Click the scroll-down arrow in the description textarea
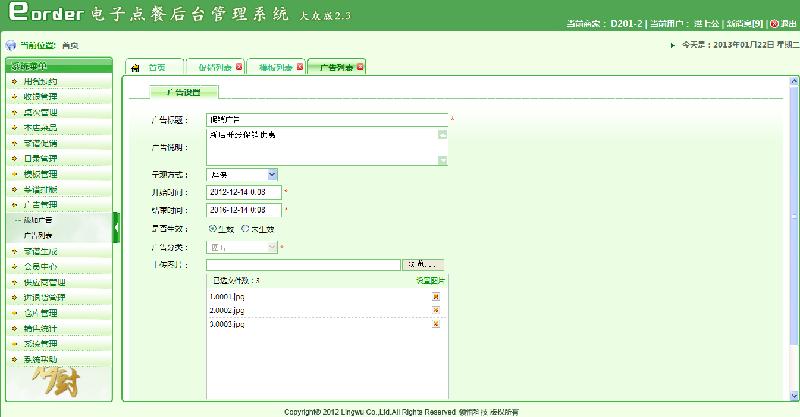Image resolution: width=800 pixels, height=417 pixels. 442,160
